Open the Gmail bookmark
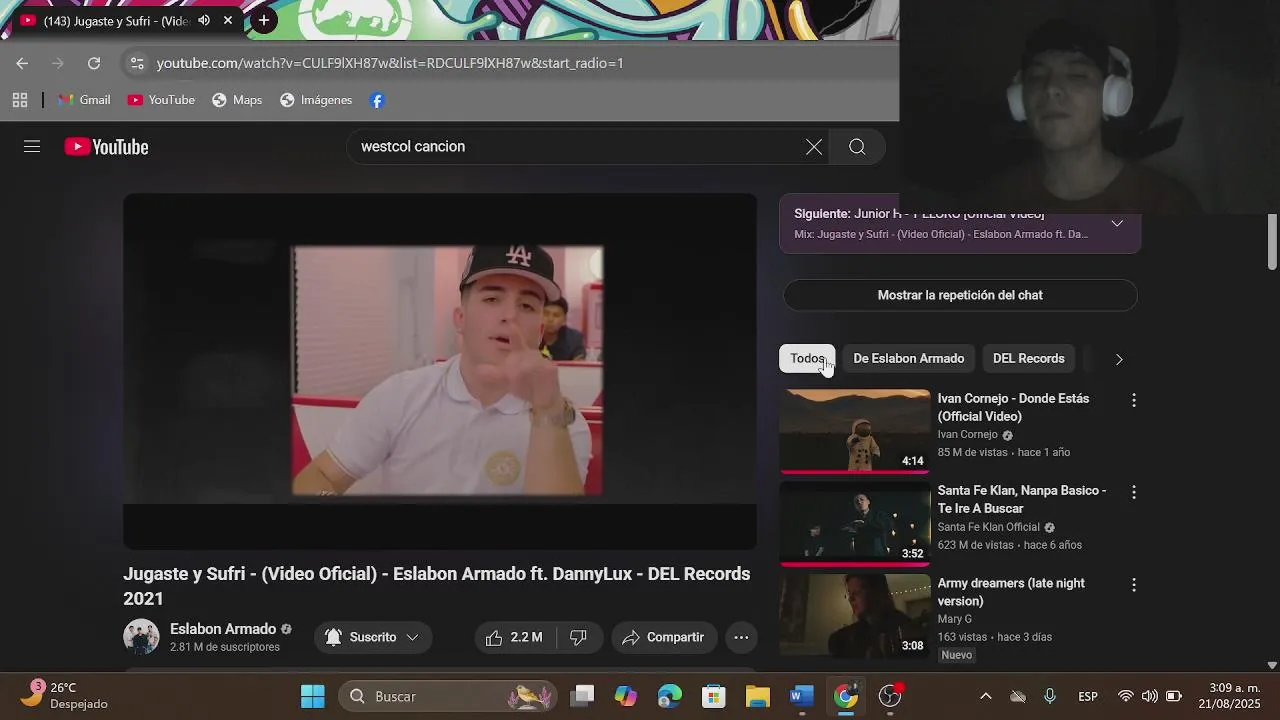 point(84,100)
